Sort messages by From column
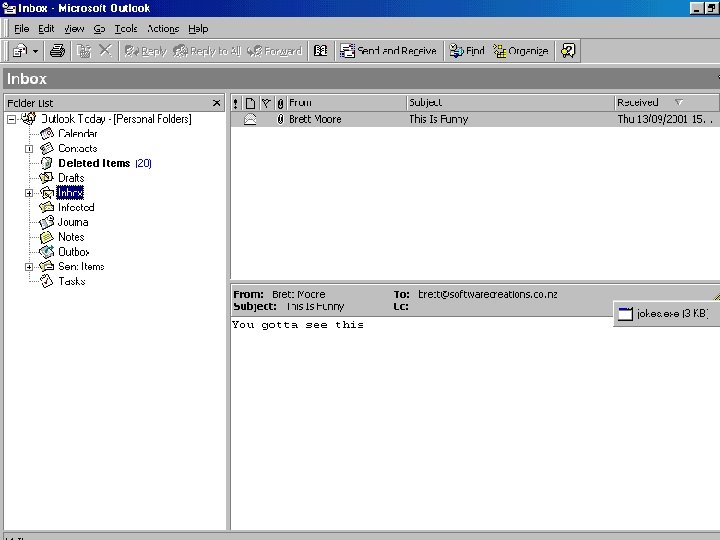This screenshot has height=540, width=720. [347, 103]
